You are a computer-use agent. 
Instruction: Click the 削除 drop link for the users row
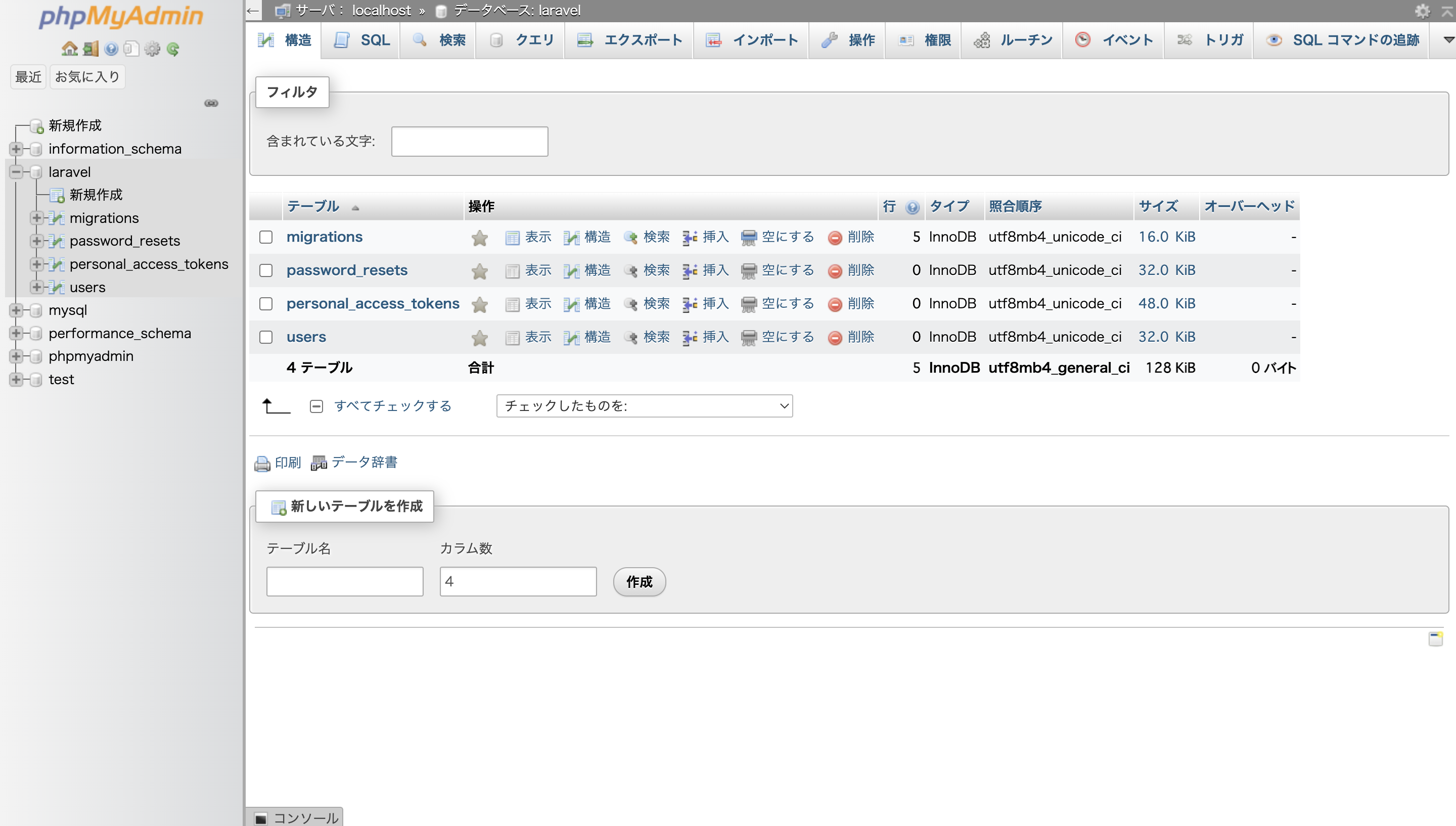tap(851, 337)
